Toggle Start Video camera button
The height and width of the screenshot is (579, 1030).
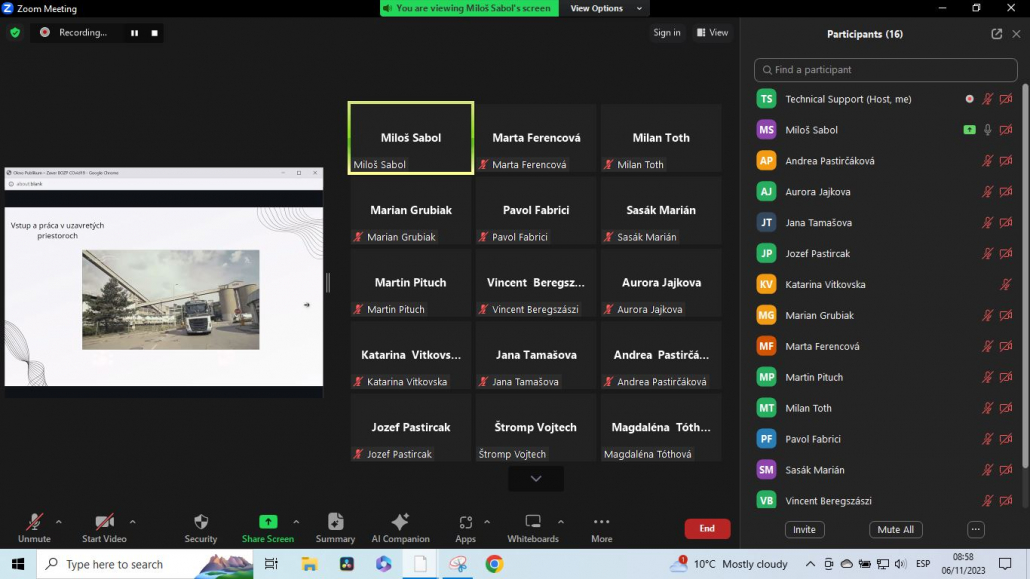pos(104,522)
